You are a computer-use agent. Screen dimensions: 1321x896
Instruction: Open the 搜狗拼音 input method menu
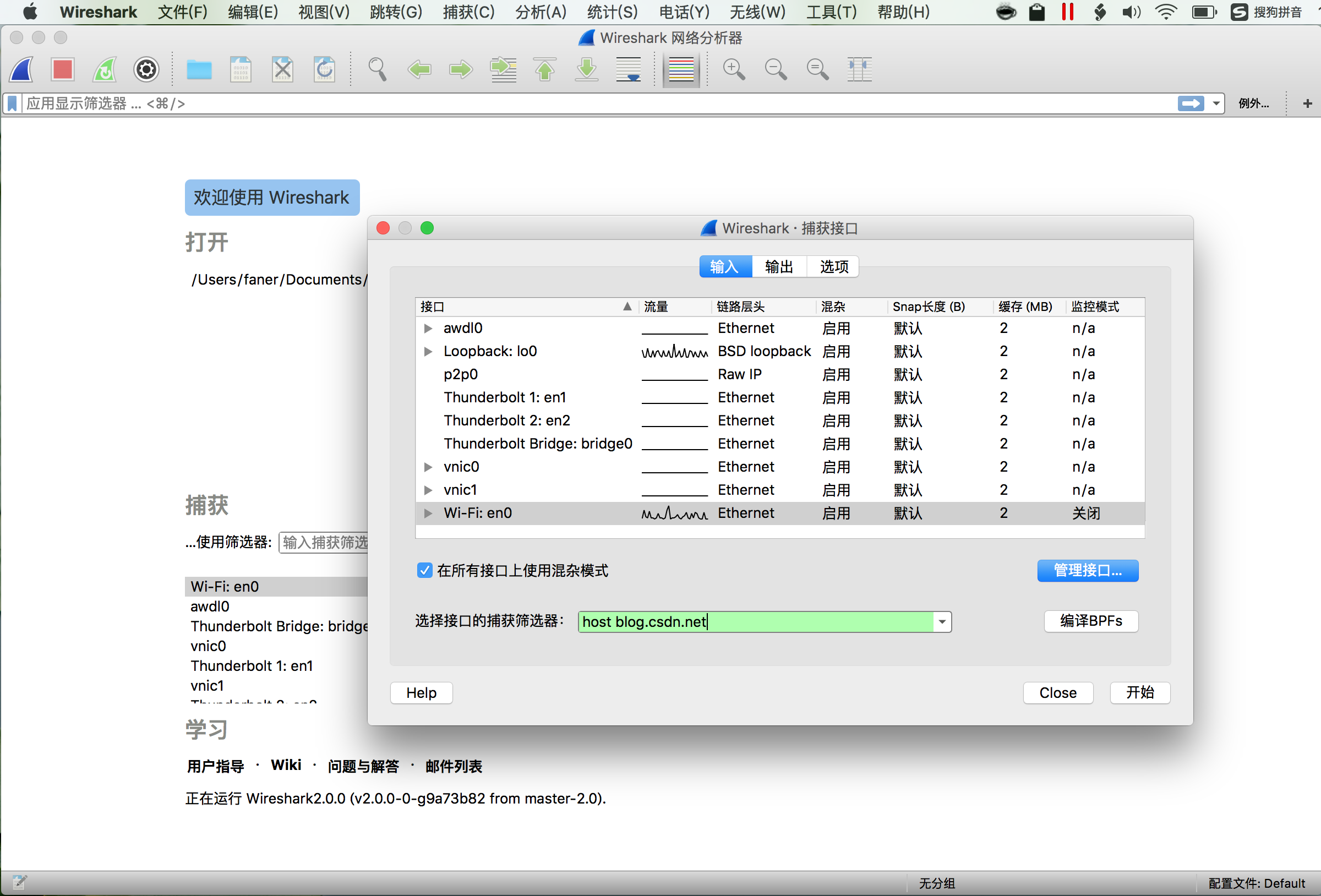point(1267,12)
